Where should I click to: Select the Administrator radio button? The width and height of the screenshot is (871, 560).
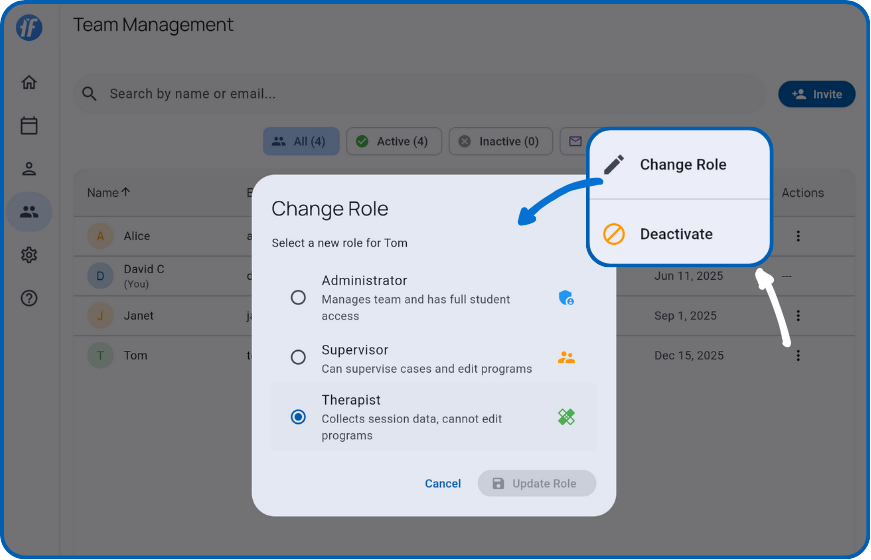[298, 298]
